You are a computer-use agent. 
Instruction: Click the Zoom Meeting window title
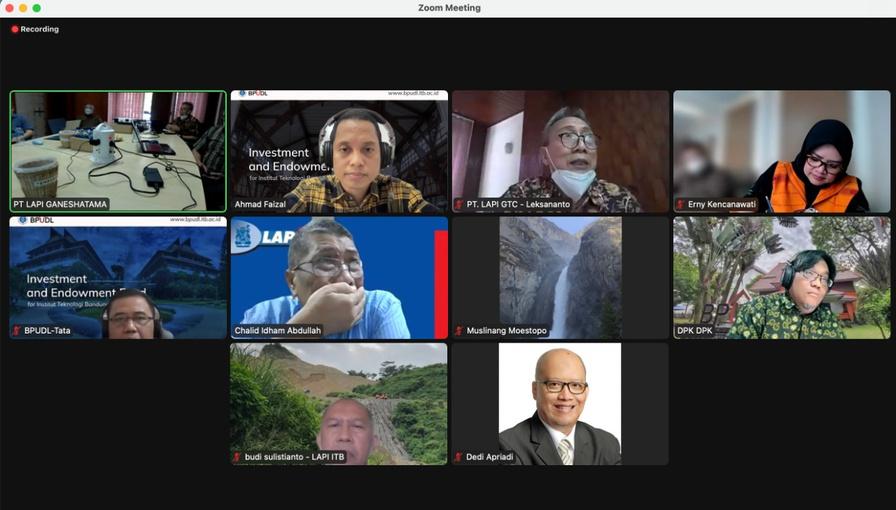coord(449,8)
